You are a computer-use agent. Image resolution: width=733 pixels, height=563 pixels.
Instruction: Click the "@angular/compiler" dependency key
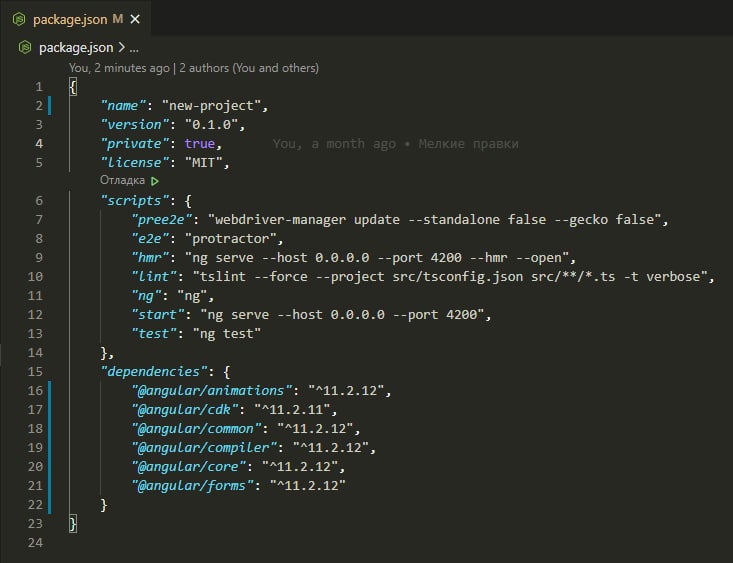pyautogui.click(x=204, y=448)
